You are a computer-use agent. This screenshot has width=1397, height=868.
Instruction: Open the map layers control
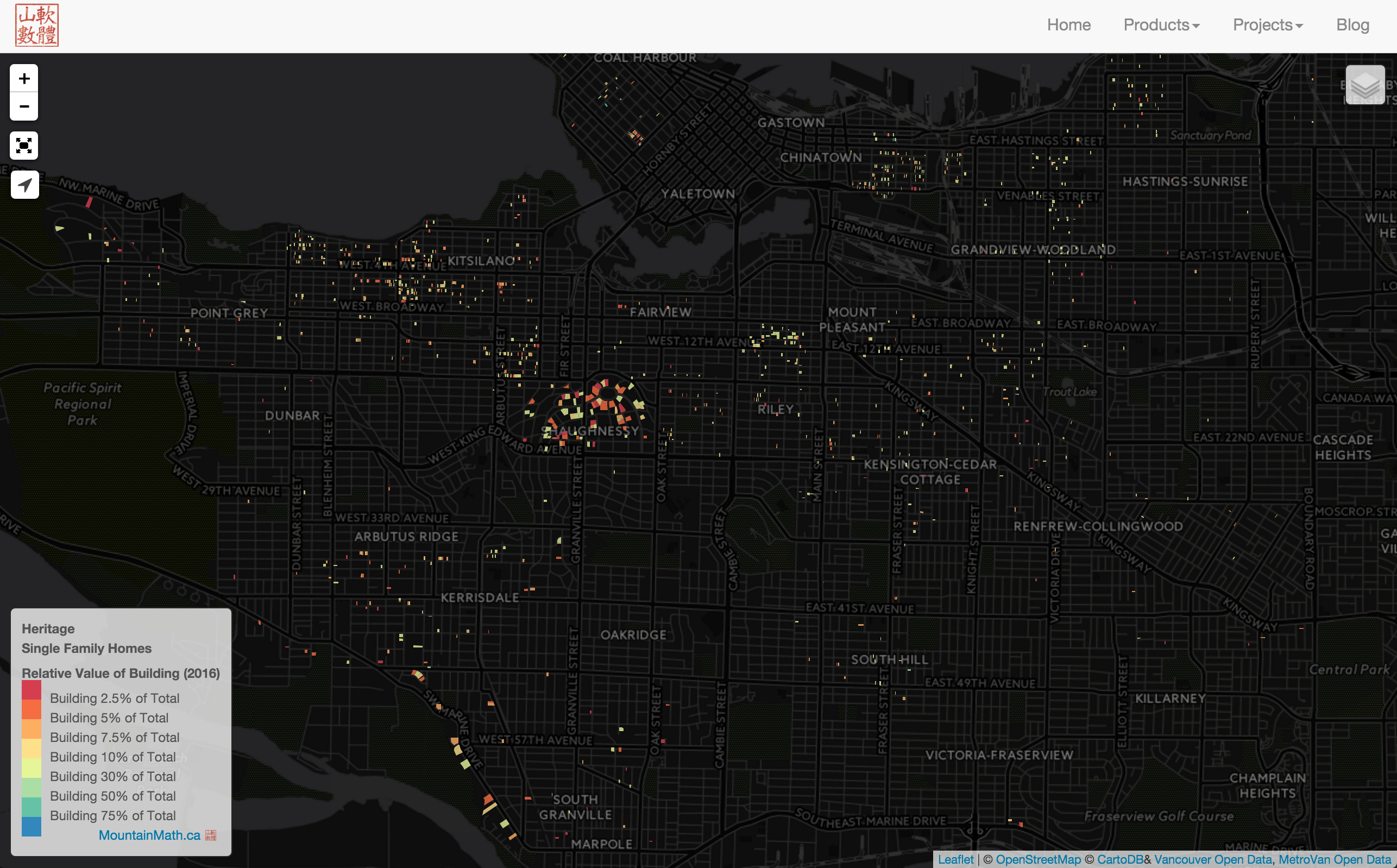click(x=1365, y=85)
